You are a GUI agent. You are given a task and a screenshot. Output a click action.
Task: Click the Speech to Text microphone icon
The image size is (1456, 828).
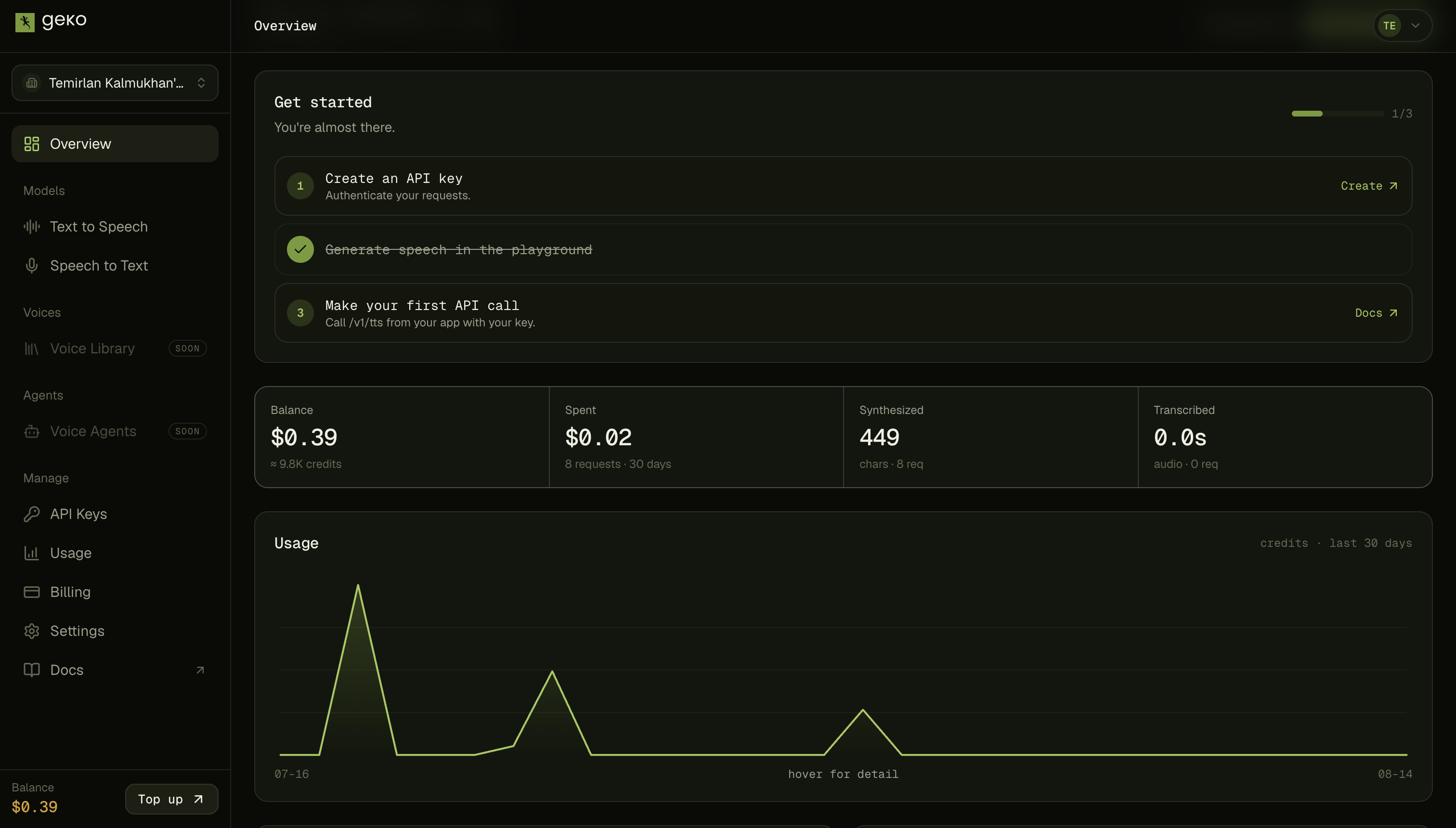pyautogui.click(x=32, y=266)
